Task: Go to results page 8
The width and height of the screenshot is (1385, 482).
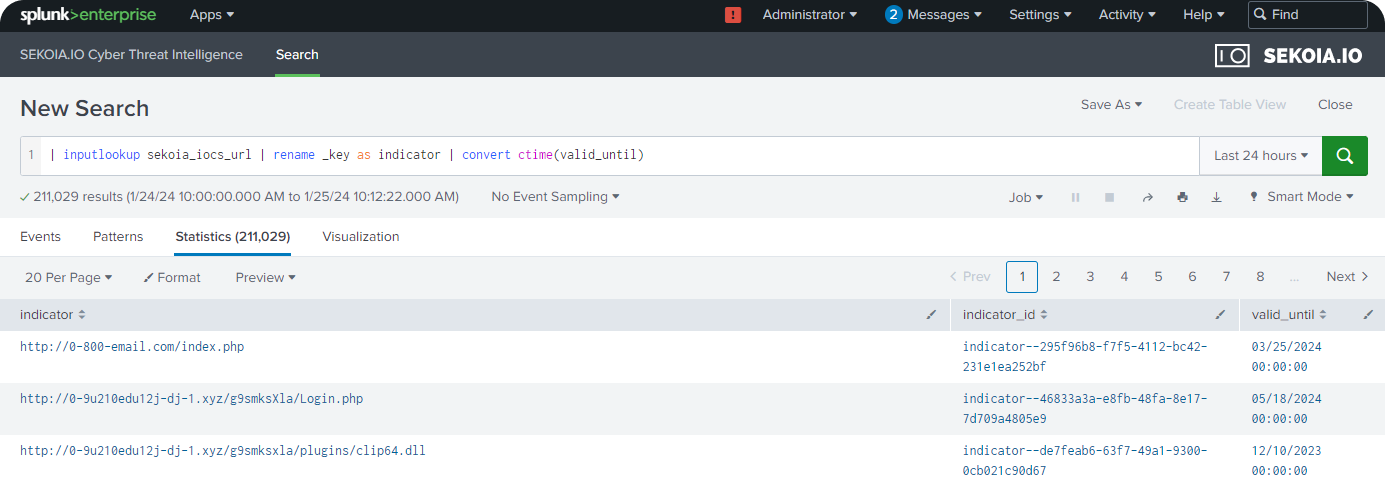Action: (x=1260, y=277)
